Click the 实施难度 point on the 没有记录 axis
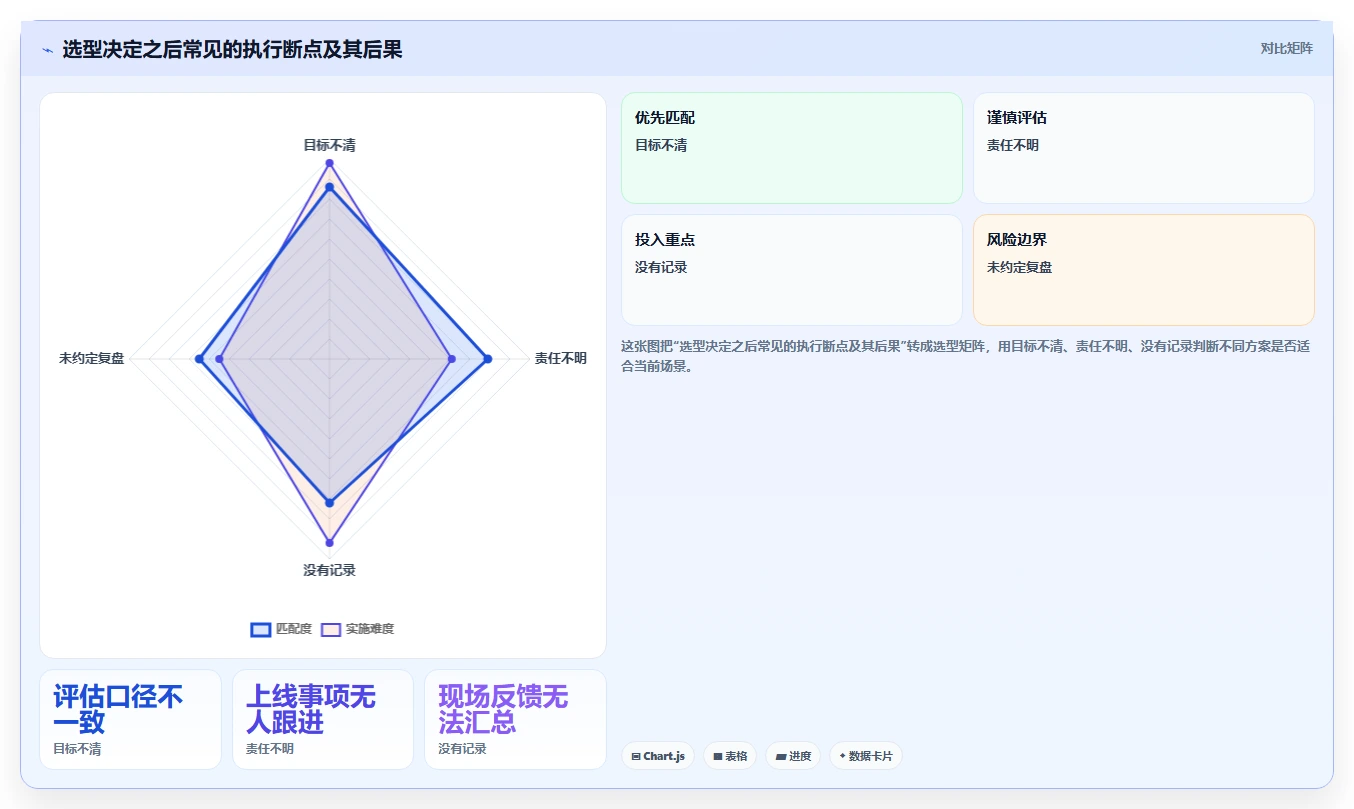 point(329,543)
